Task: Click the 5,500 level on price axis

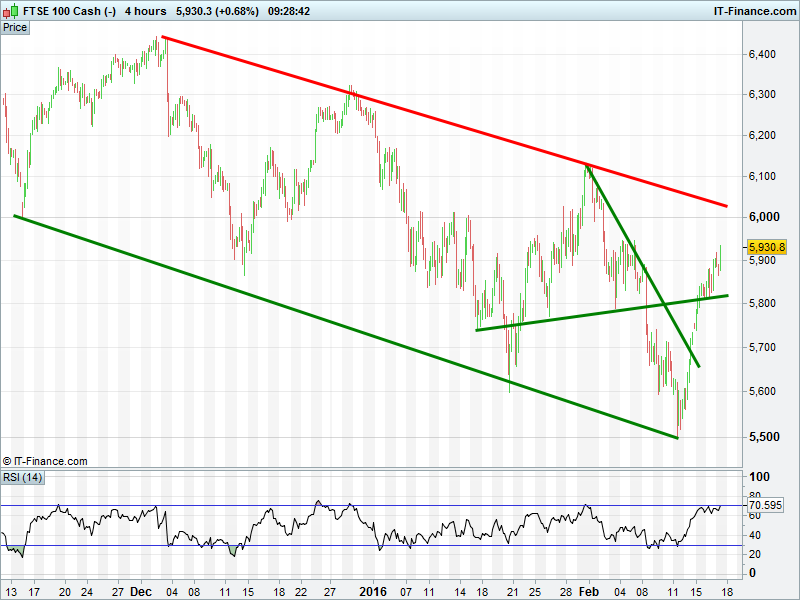Action: pyautogui.click(x=762, y=437)
